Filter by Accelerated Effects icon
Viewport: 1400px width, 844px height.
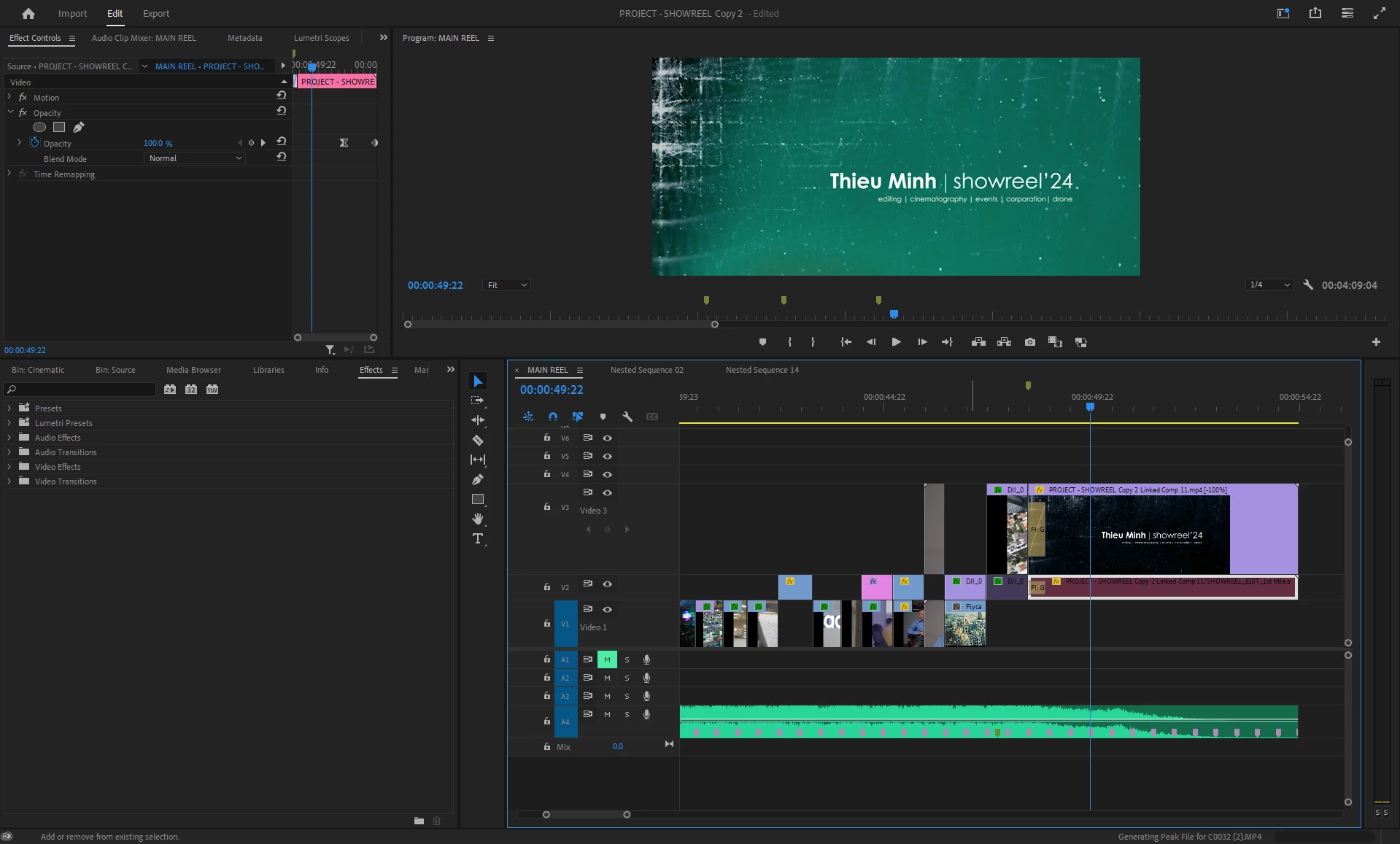click(170, 390)
